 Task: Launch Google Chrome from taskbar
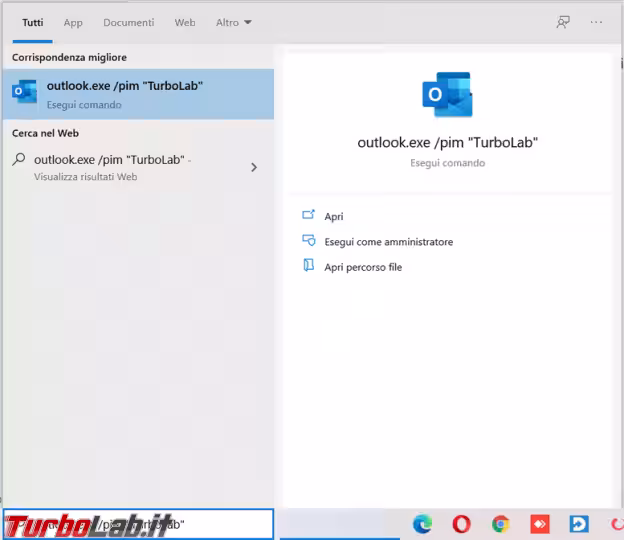(x=501, y=524)
